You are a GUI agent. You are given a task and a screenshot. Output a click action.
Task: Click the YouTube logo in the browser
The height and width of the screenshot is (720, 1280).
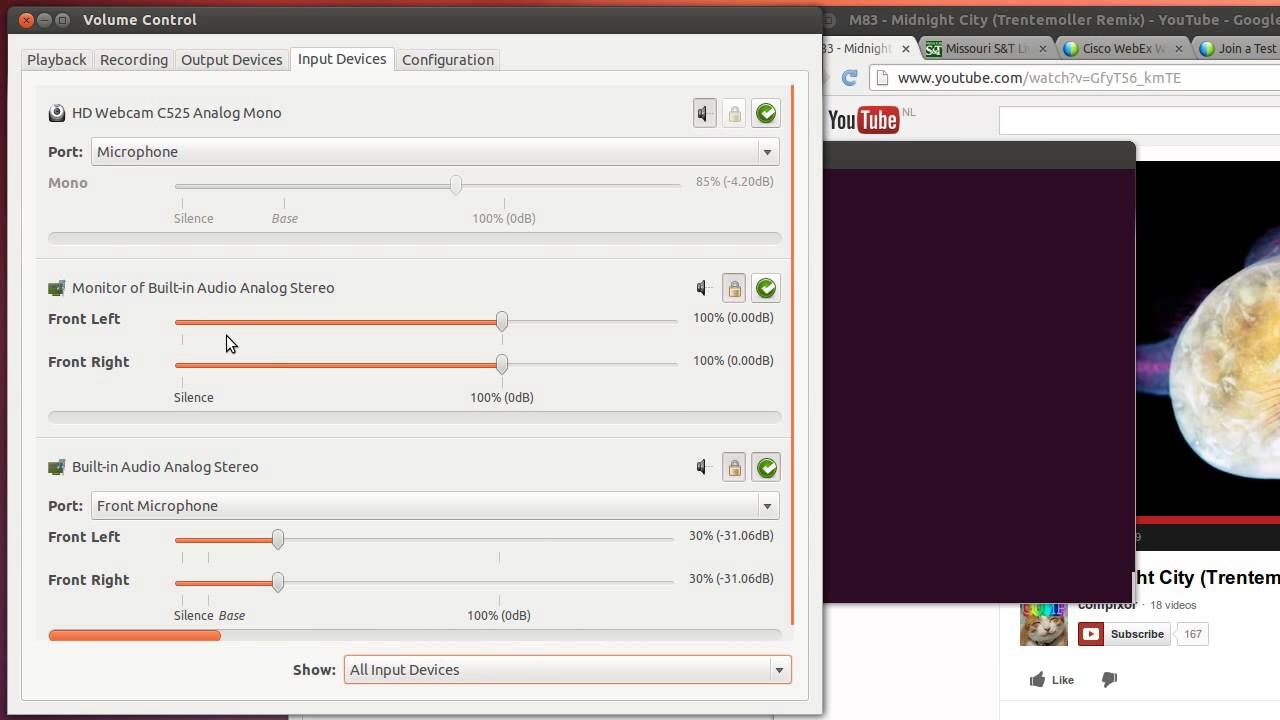[x=864, y=120]
